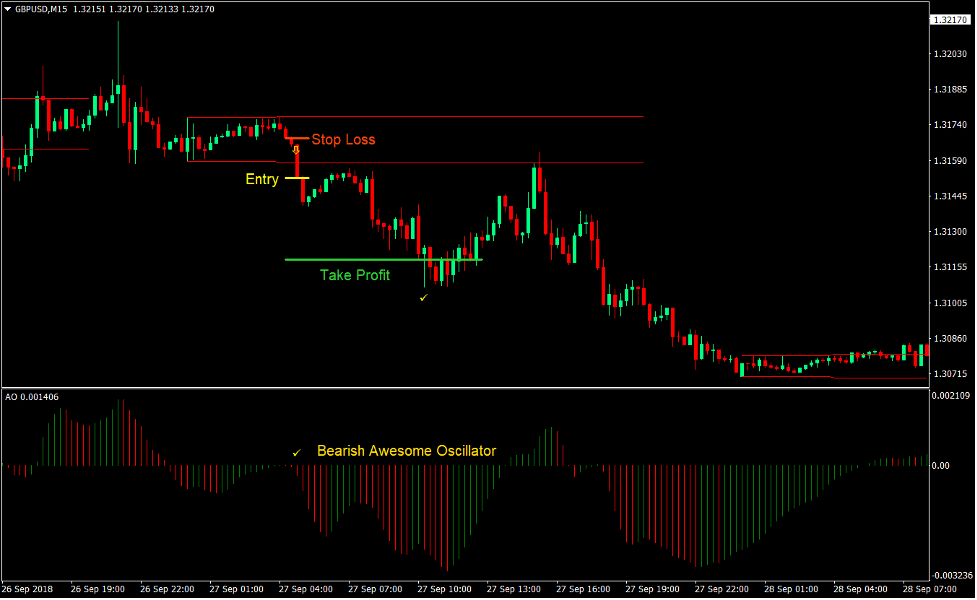This screenshot has width=977, height=600.
Task: Click the yellow checkmark below the Take Profit zone
Action: pyautogui.click(x=423, y=298)
